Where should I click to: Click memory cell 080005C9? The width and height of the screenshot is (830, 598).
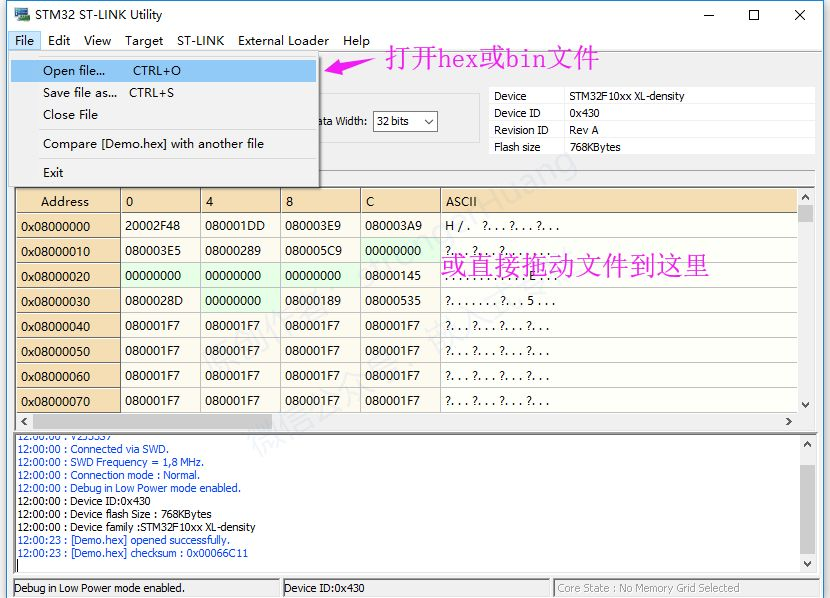pyautogui.click(x=321, y=251)
